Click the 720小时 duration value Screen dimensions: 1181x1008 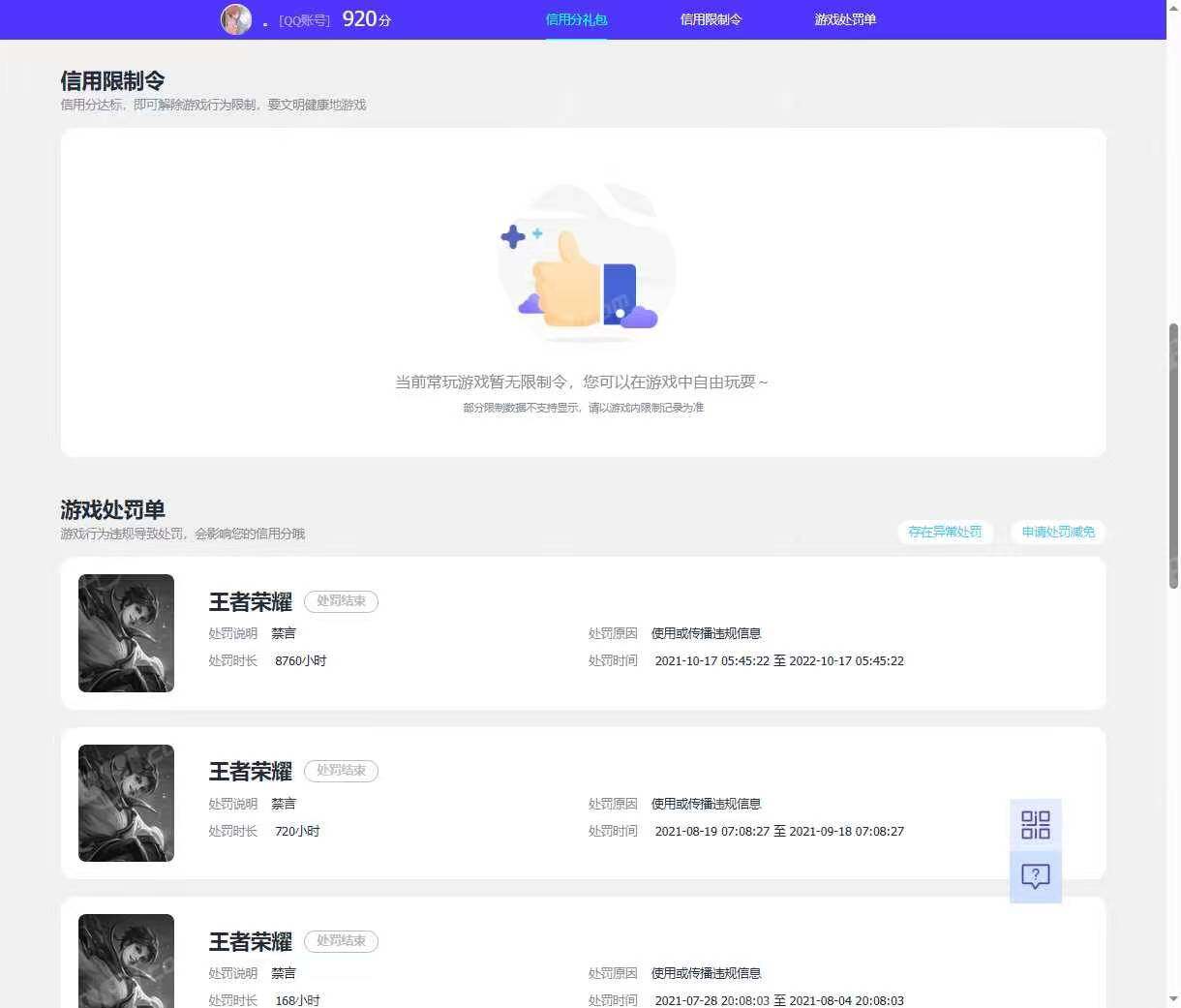(297, 832)
